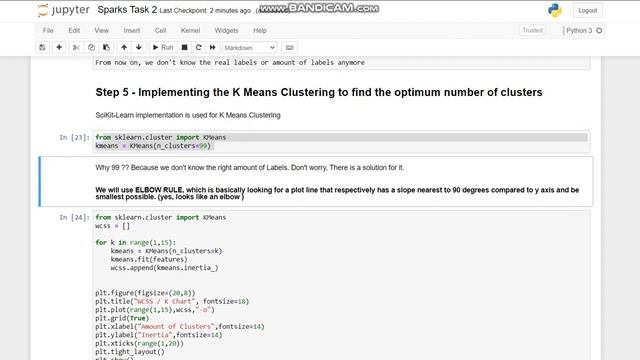
Task: Restart kernel and run all cells icon
Action: (x=213, y=47)
